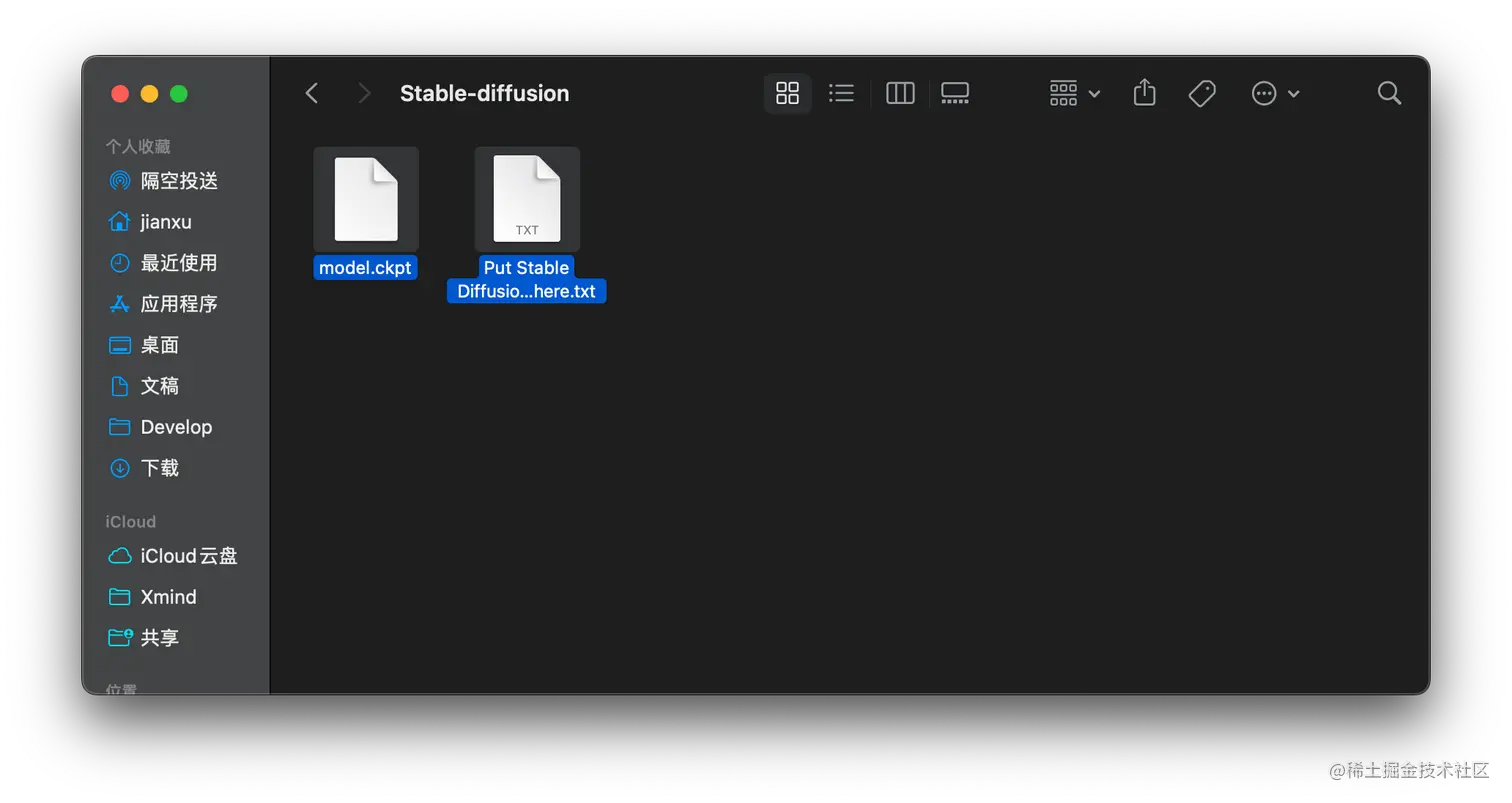Click the shared folder icon beside 共享

click(120, 638)
